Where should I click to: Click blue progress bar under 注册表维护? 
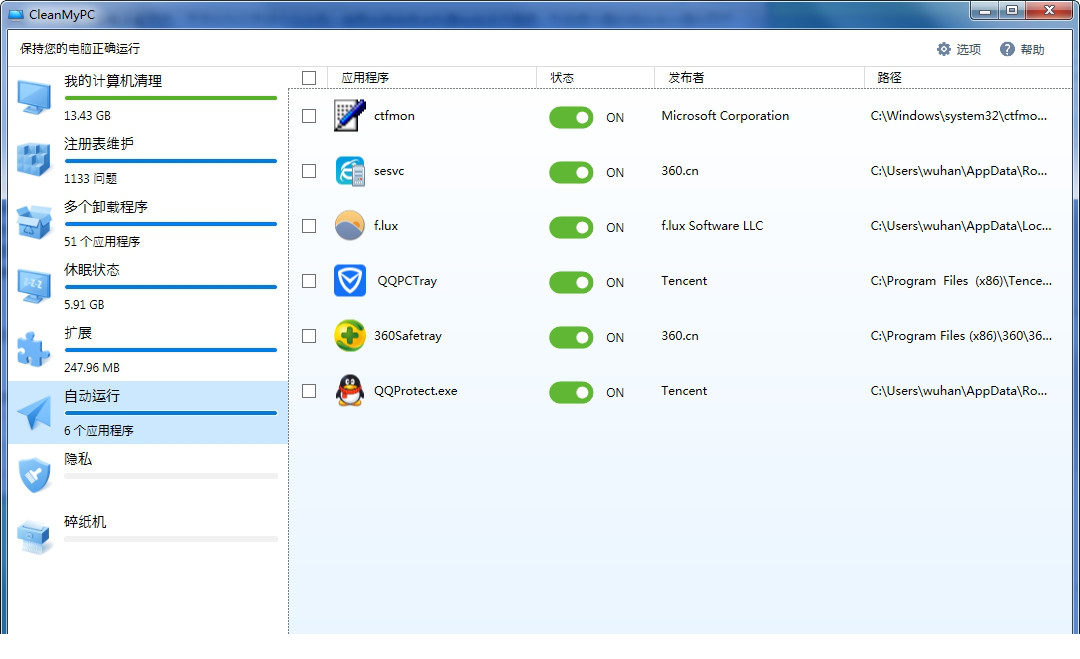pyautogui.click(x=171, y=161)
